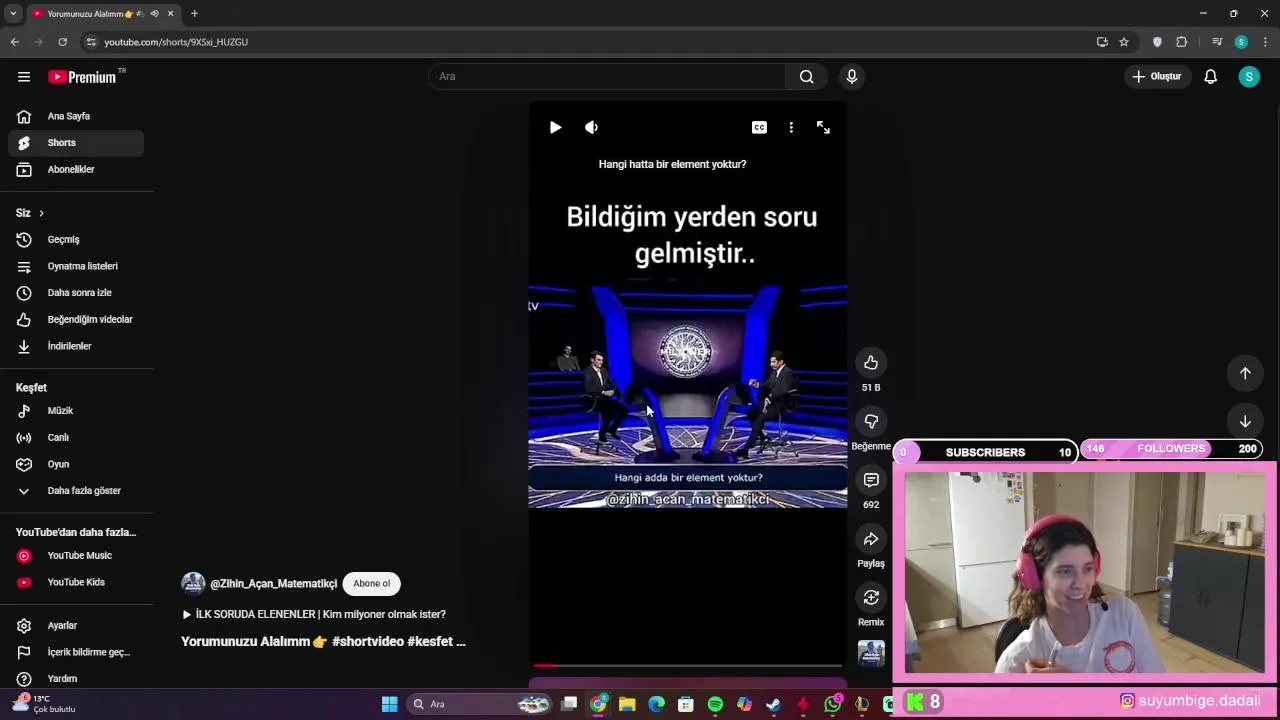Play the paused Short video
This screenshot has height=720, width=1280.
pos(555,128)
